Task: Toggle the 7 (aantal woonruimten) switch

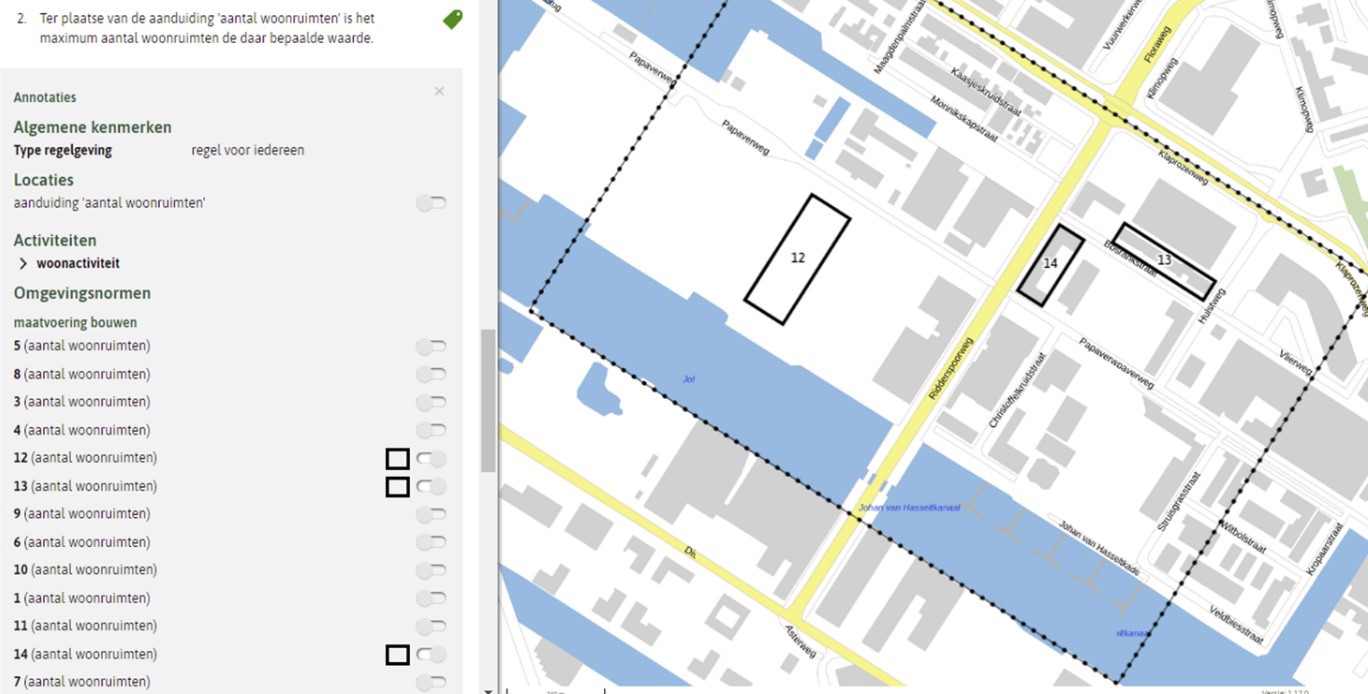Action: coord(431,682)
